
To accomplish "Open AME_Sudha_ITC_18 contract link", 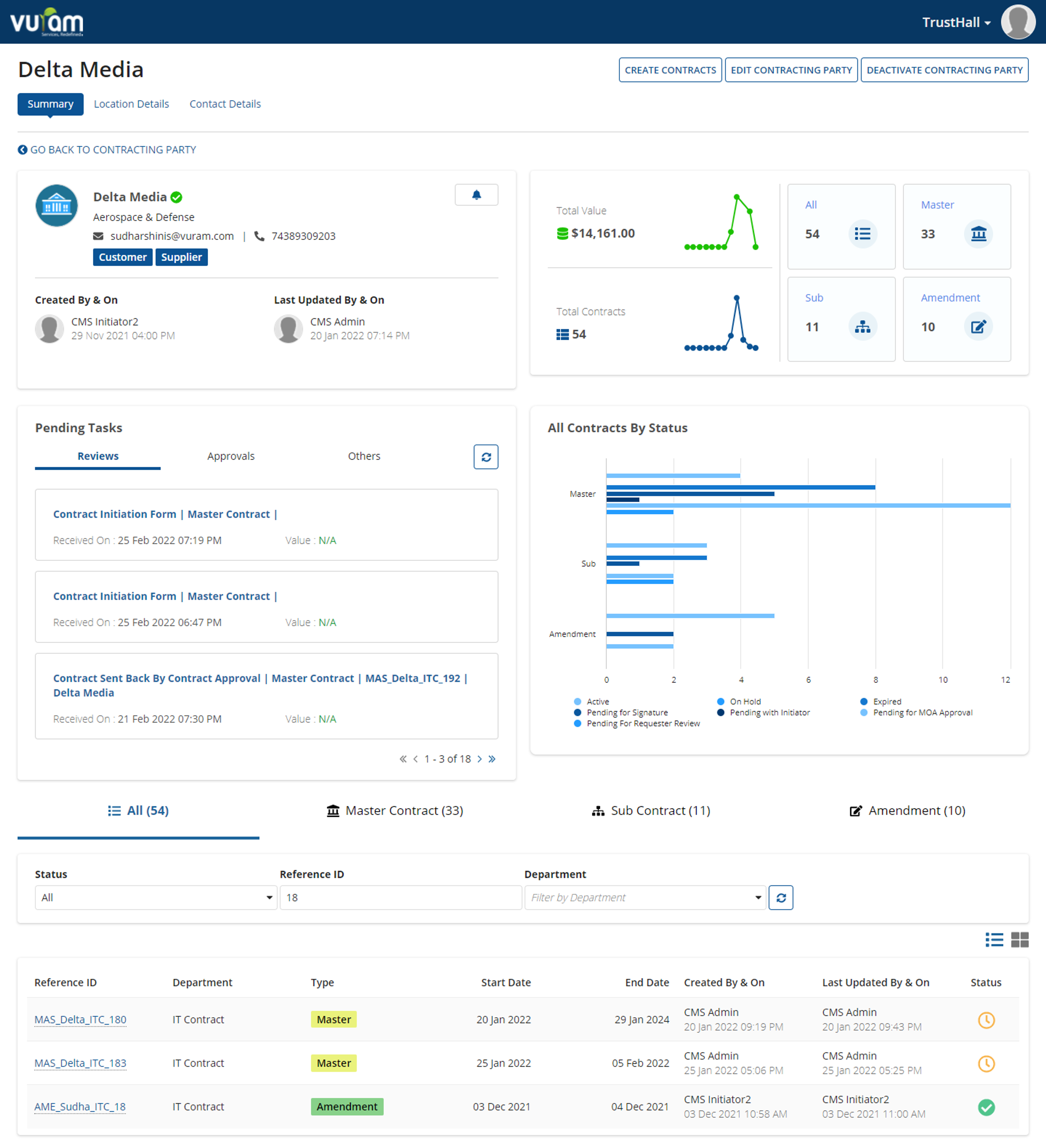I will (x=80, y=1106).
